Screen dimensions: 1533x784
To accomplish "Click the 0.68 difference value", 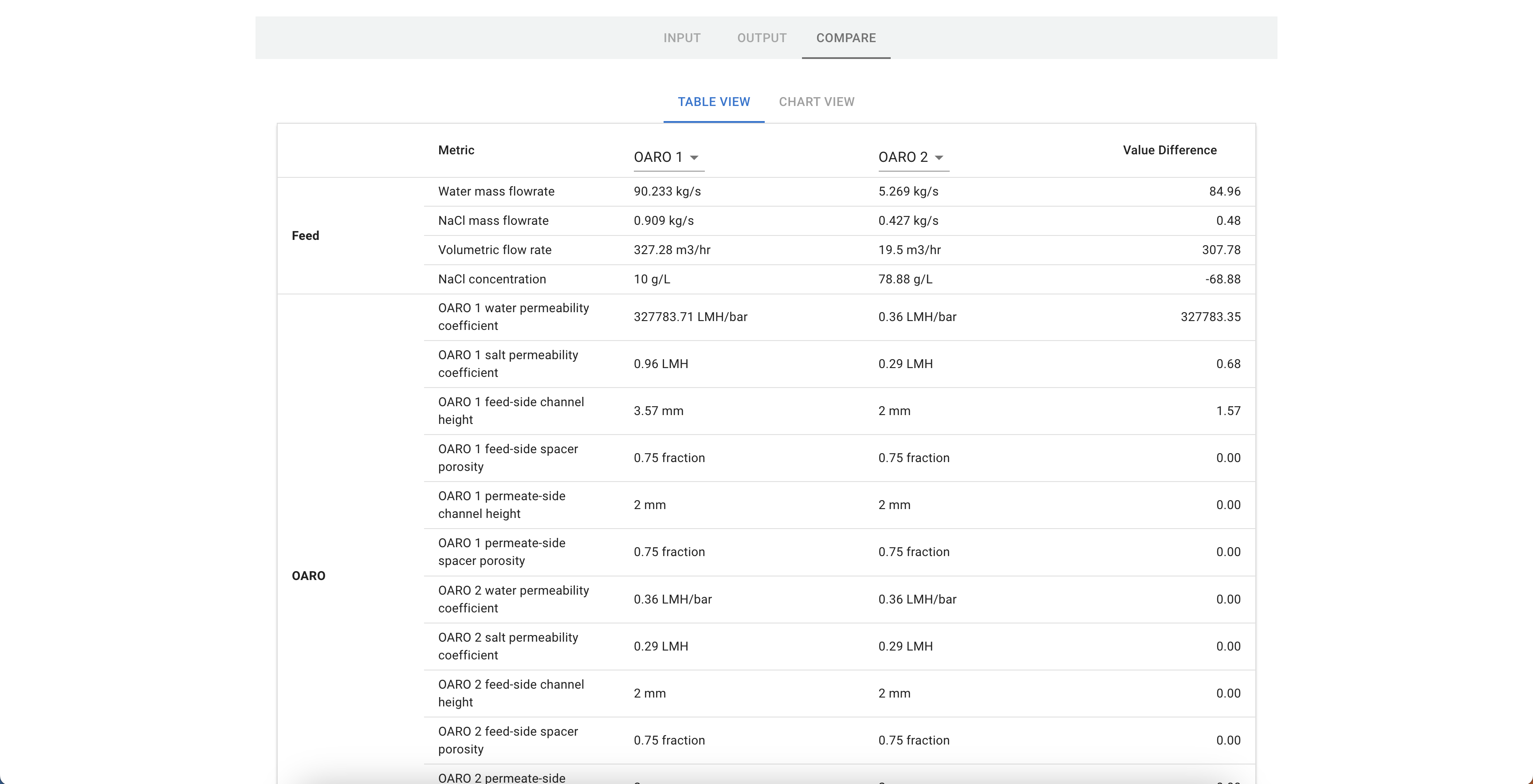I will 1228,364.
